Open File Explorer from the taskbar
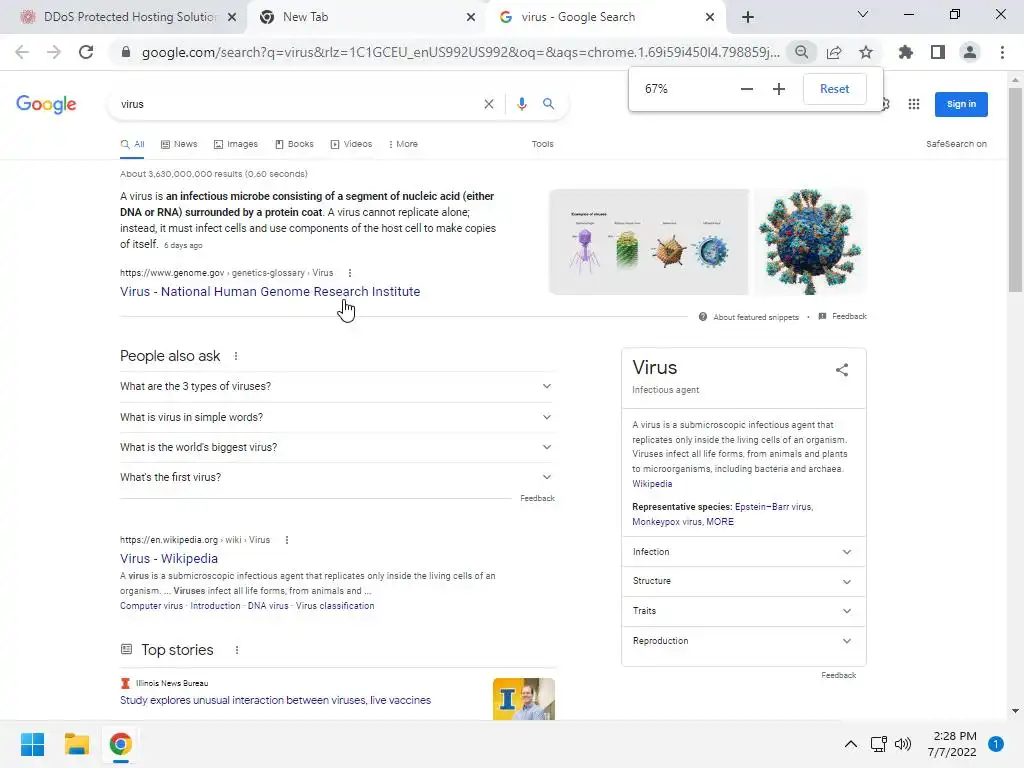The width and height of the screenshot is (1024, 768). tap(76, 744)
